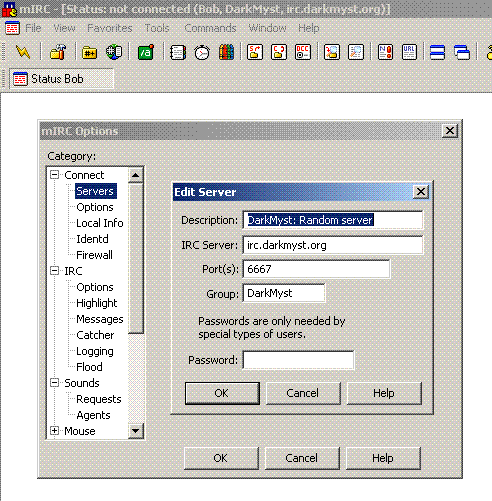The image size is (492, 501).
Task: Open the Window menu
Action: point(267,28)
